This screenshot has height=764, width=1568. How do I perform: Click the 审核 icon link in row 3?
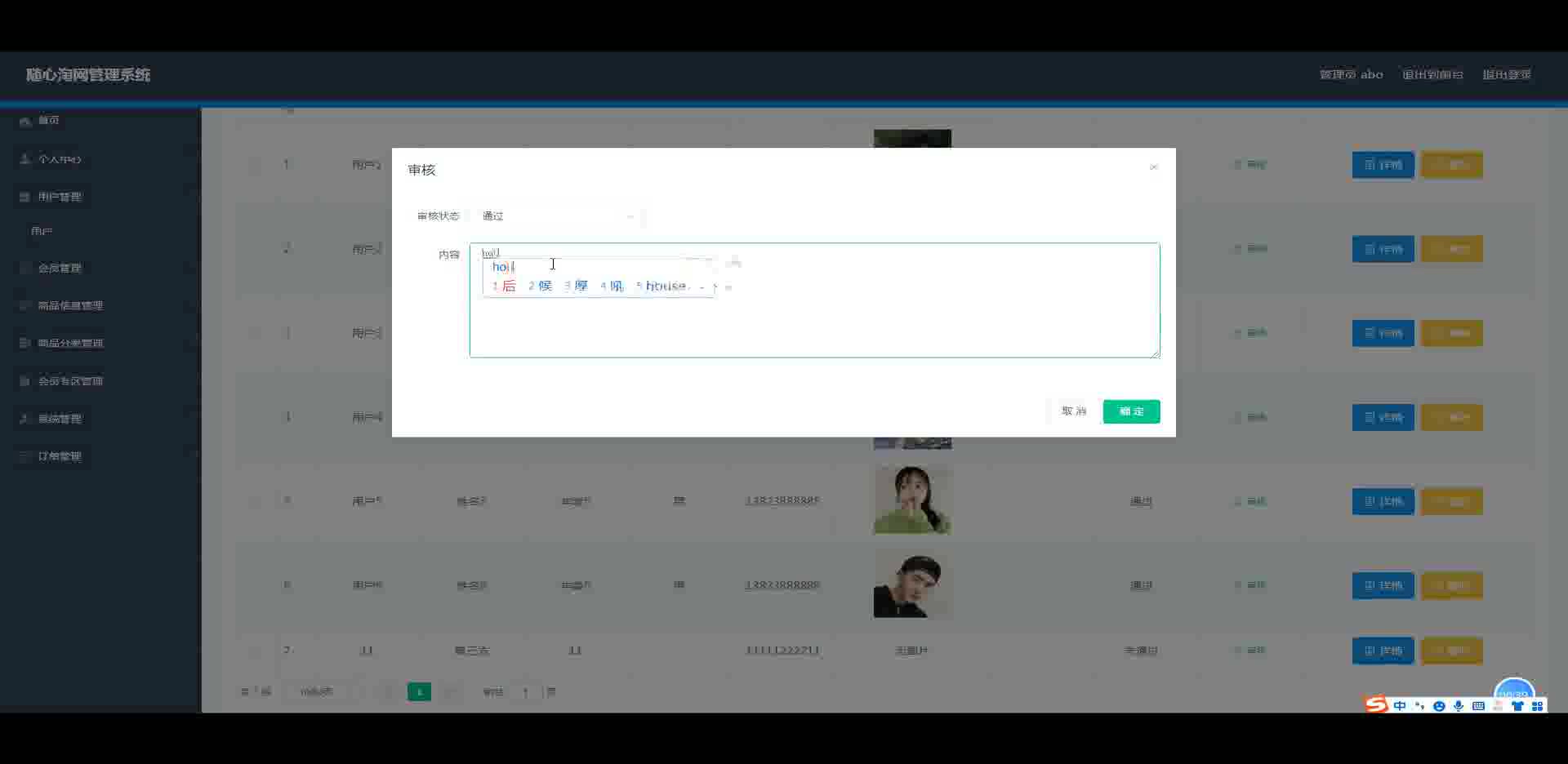click(x=1250, y=333)
